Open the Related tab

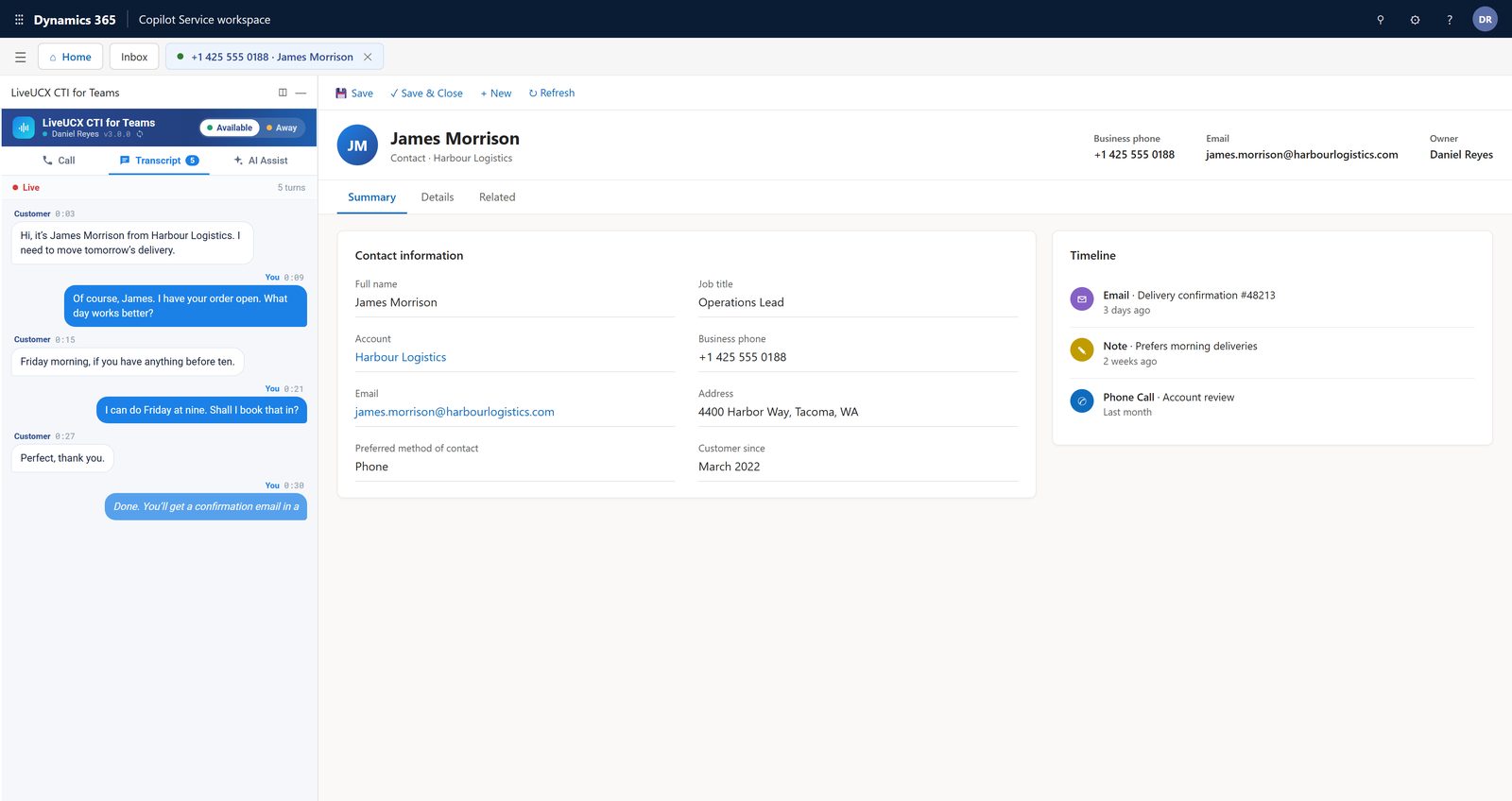[497, 197]
